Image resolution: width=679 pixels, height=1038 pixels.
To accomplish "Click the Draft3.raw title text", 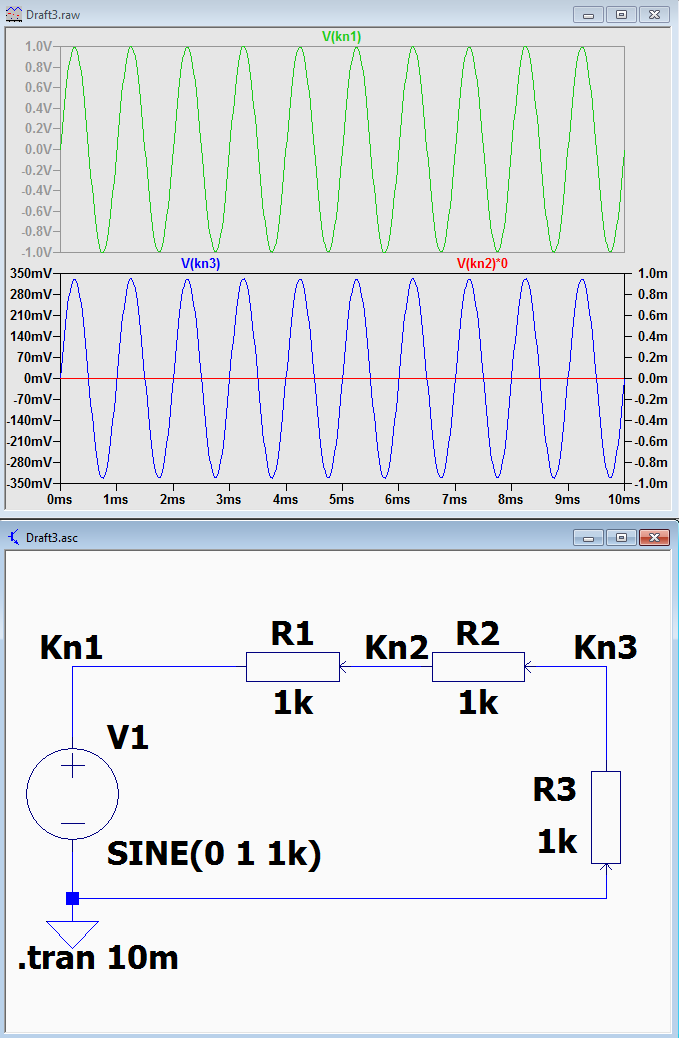I will 53,15.
